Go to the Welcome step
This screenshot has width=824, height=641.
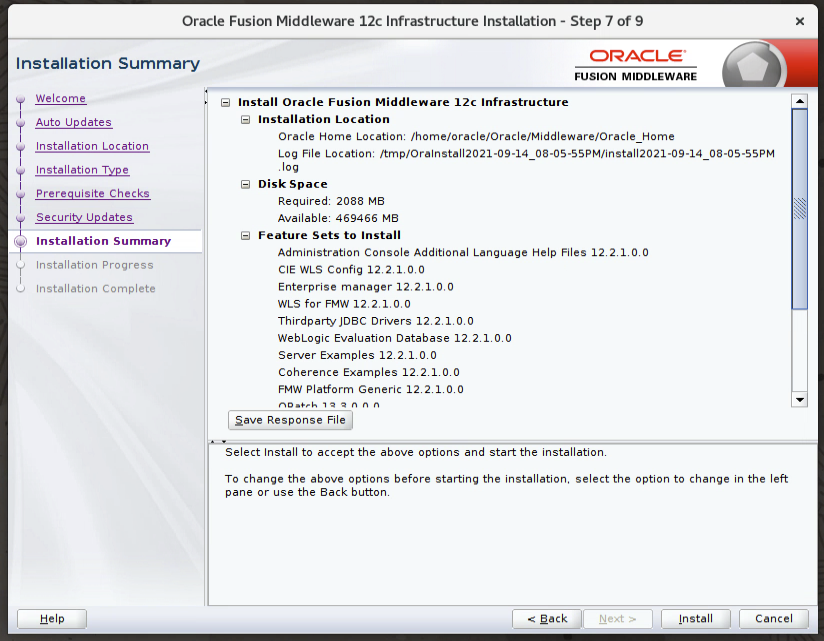(60, 98)
